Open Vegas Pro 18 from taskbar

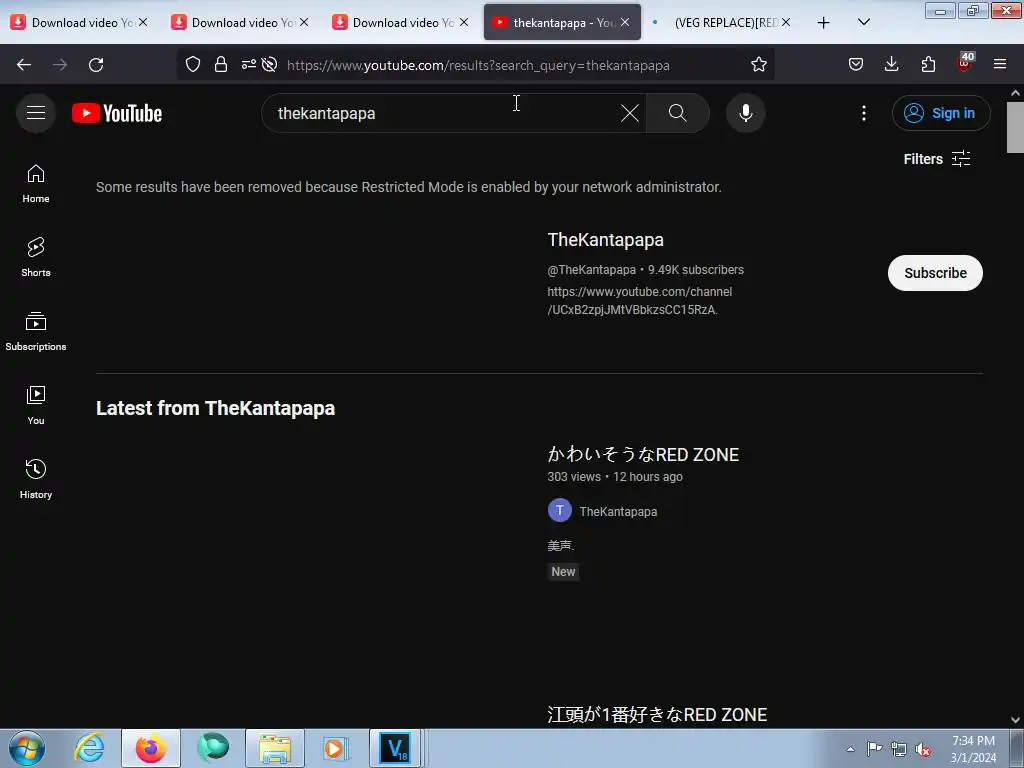395,748
